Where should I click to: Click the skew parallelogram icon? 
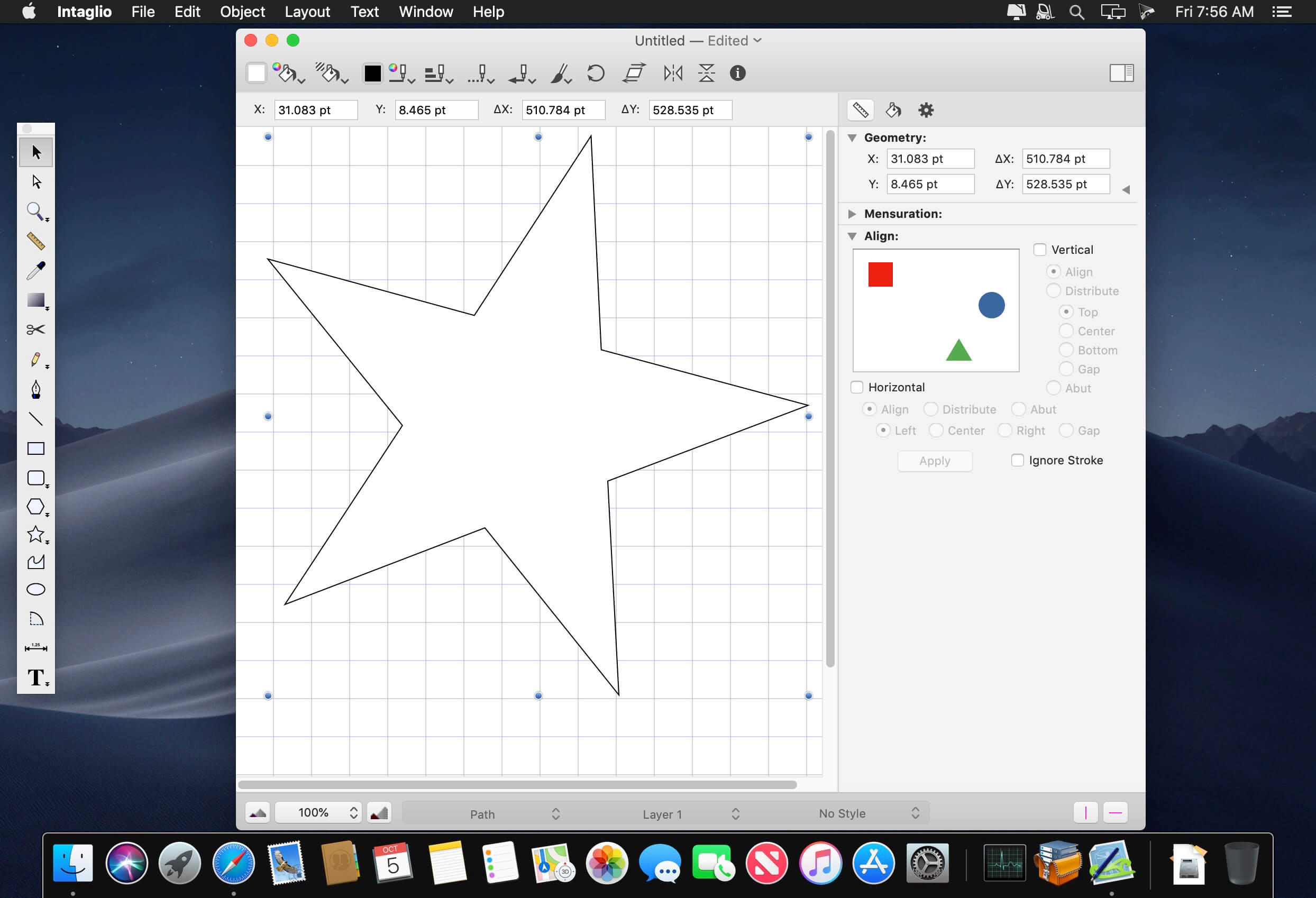click(x=634, y=73)
